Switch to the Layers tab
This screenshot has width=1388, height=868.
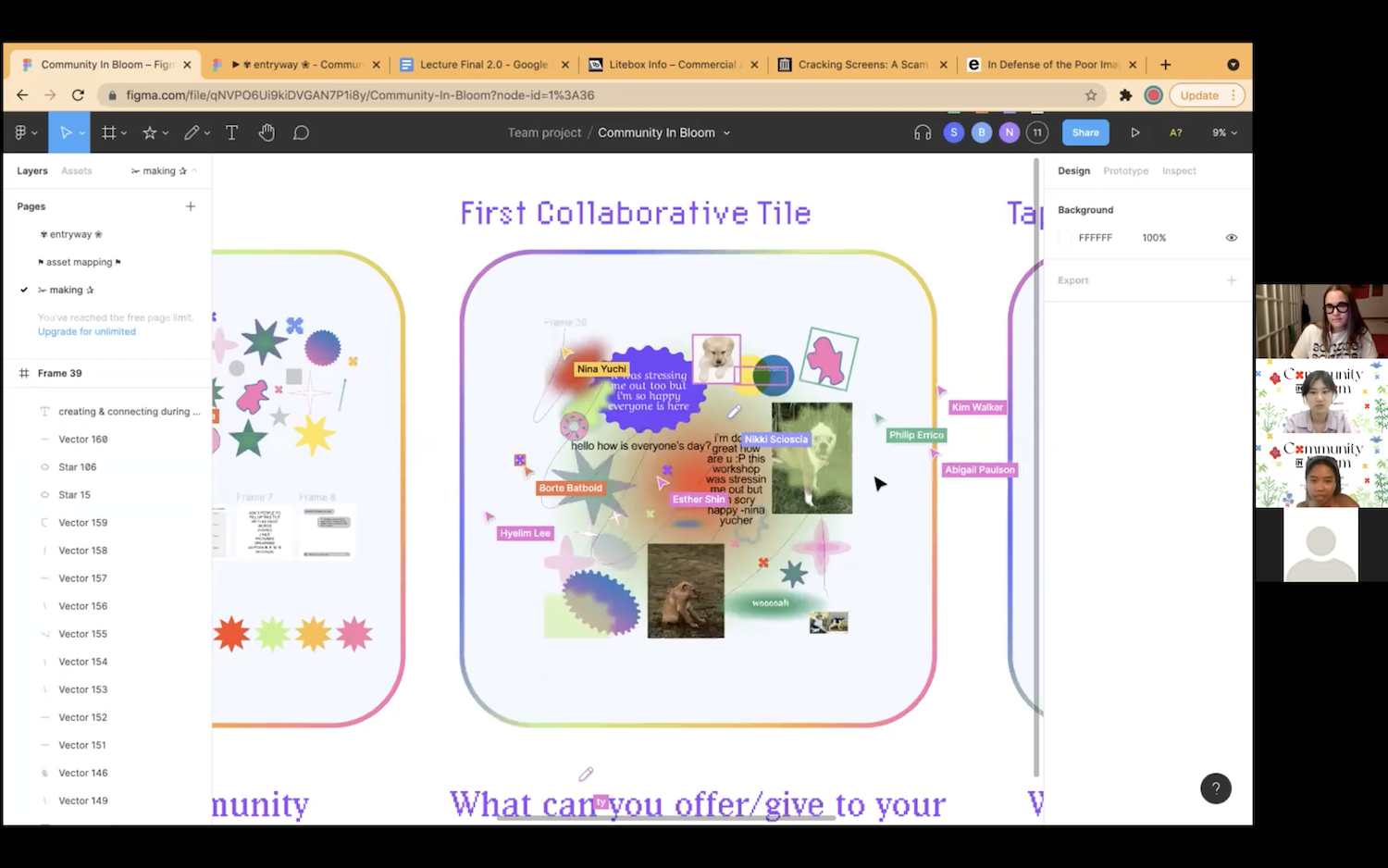pos(32,171)
